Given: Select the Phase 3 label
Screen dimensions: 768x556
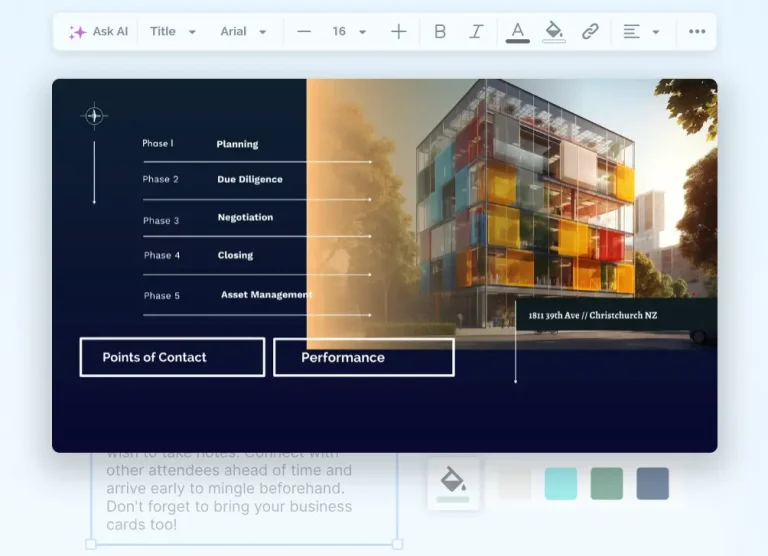Looking at the screenshot, I should pos(161,220).
